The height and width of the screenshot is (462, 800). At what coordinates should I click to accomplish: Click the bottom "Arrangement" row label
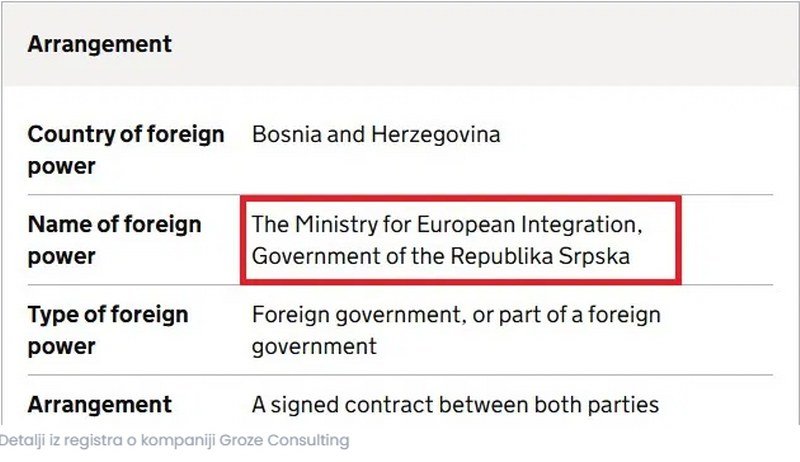[x=99, y=405]
